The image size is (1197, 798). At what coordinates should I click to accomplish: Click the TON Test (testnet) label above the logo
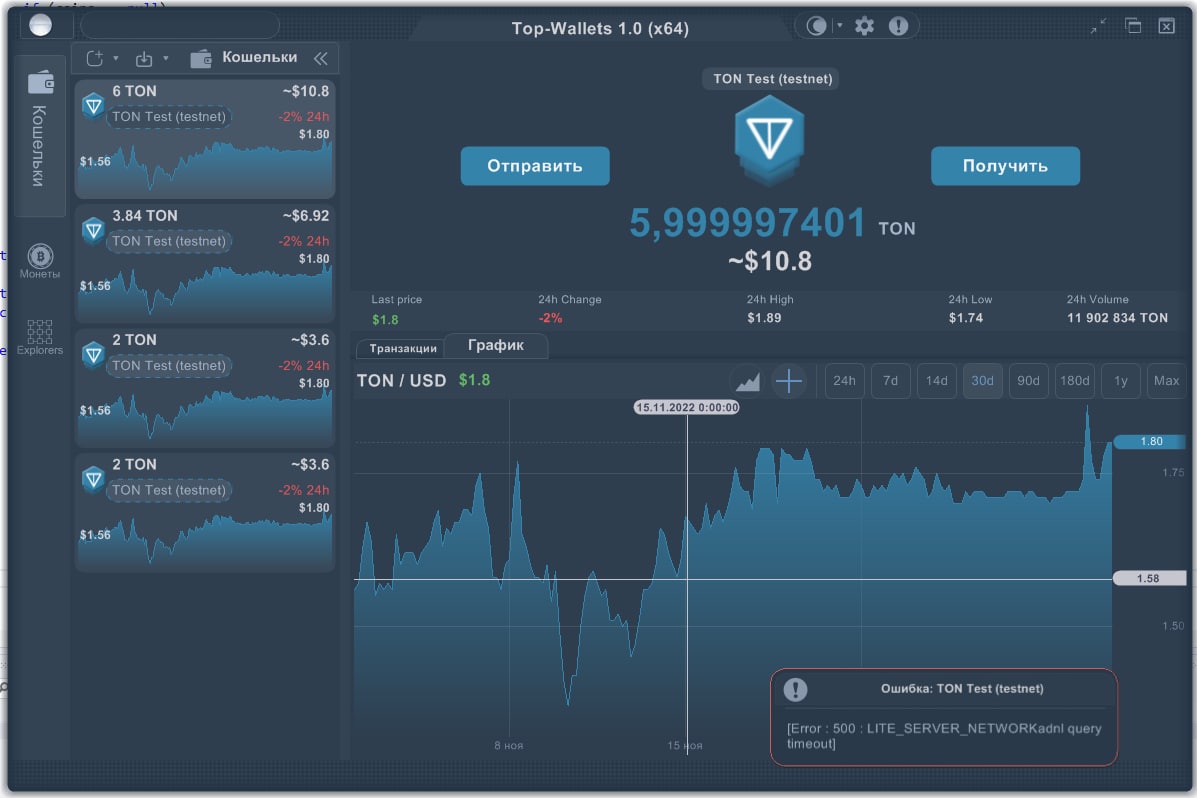[x=772, y=79]
